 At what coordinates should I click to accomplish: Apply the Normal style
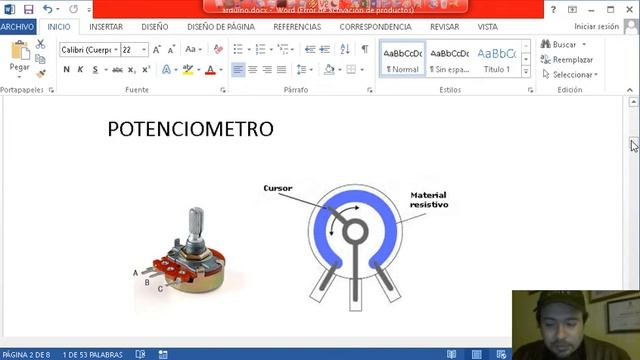tap(402, 59)
